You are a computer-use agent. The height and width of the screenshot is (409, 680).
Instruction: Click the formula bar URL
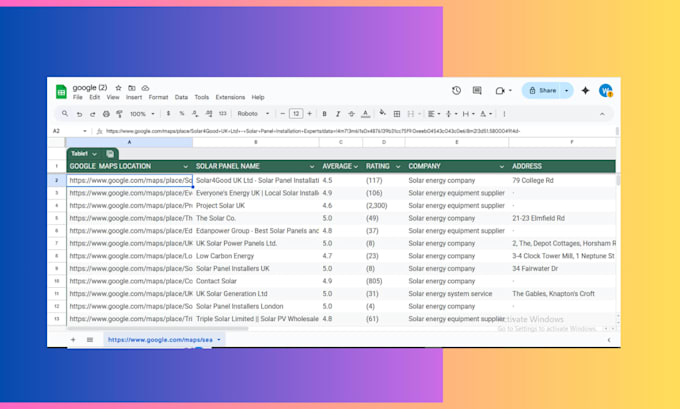point(313,131)
